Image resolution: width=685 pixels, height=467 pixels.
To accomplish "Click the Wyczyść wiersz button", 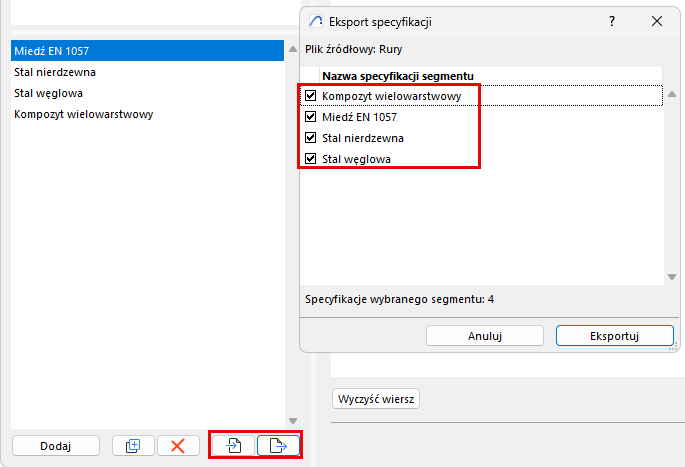I will point(376,399).
